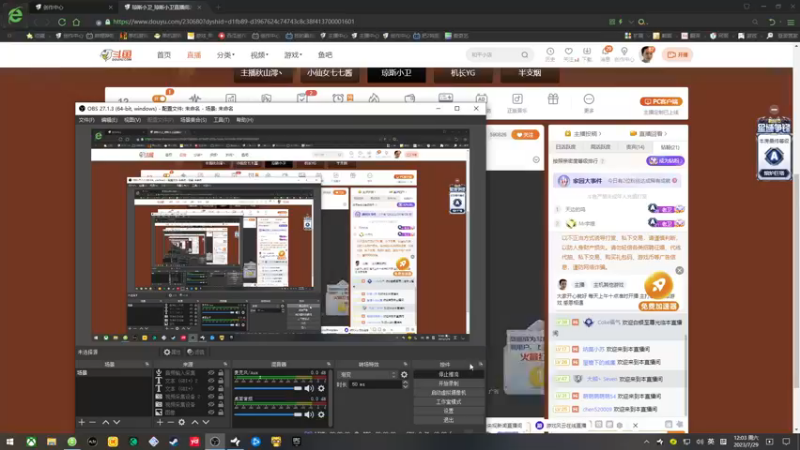Pop out the Scenes dock icon

(147, 364)
